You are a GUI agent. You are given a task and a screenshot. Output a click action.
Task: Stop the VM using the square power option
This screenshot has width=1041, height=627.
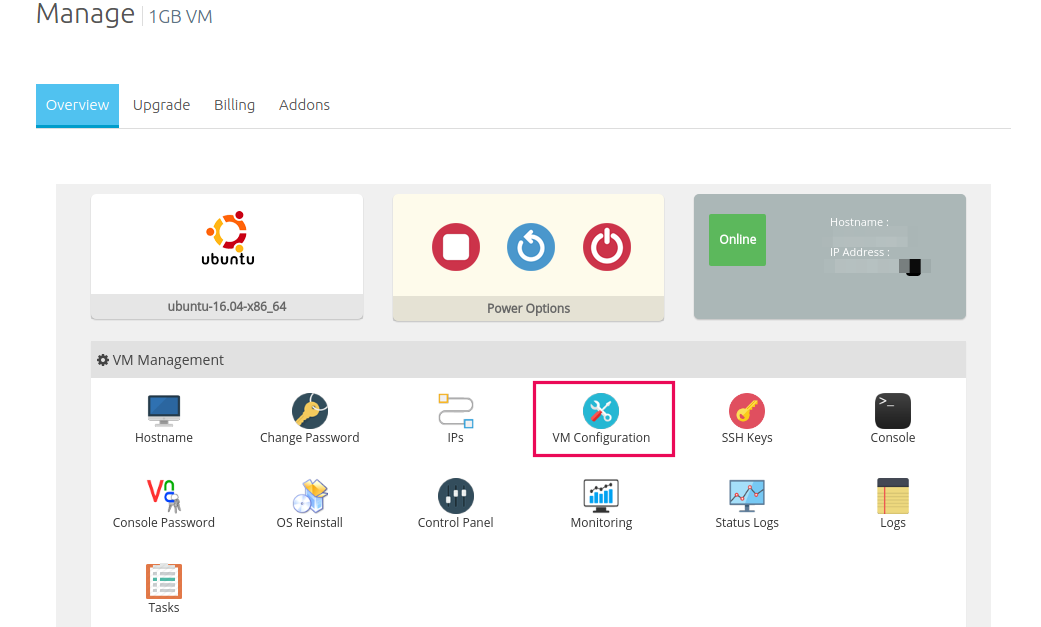coord(456,247)
